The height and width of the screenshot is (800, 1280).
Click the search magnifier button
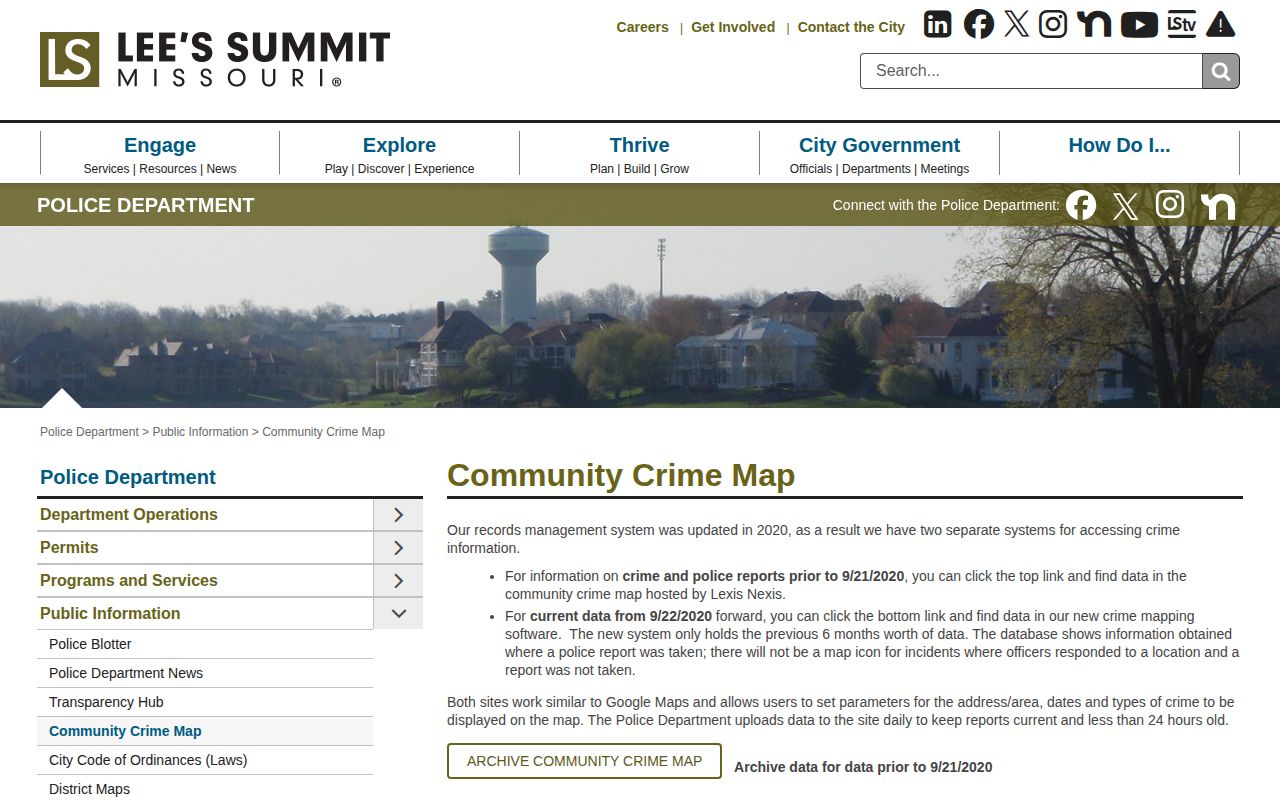coord(1221,71)
